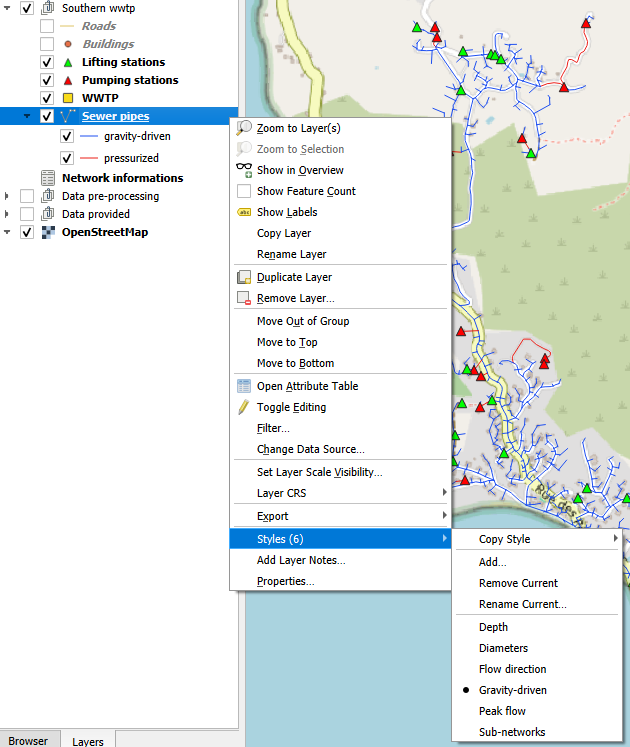Click the Zoom to Layer(s) magnifier icon
This screenshot has width=630, height=747.
click(x=244, y=128)
